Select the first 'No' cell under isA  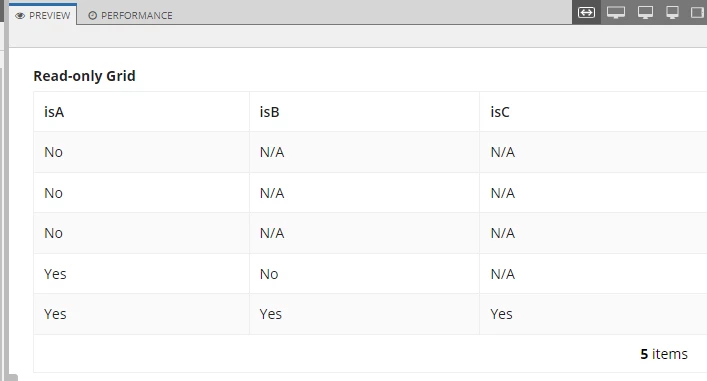141,152
